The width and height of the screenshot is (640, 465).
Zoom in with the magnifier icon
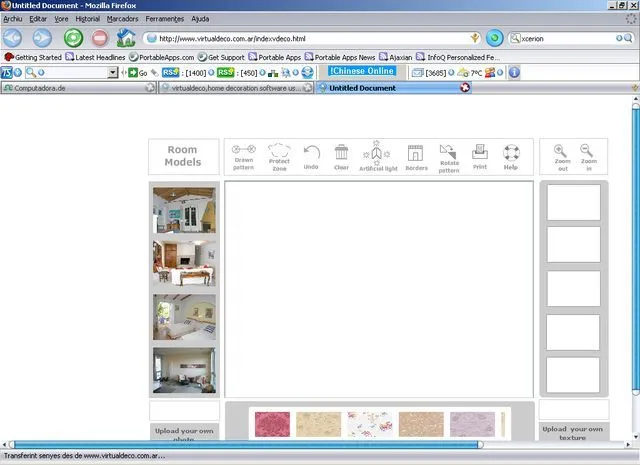588,158
